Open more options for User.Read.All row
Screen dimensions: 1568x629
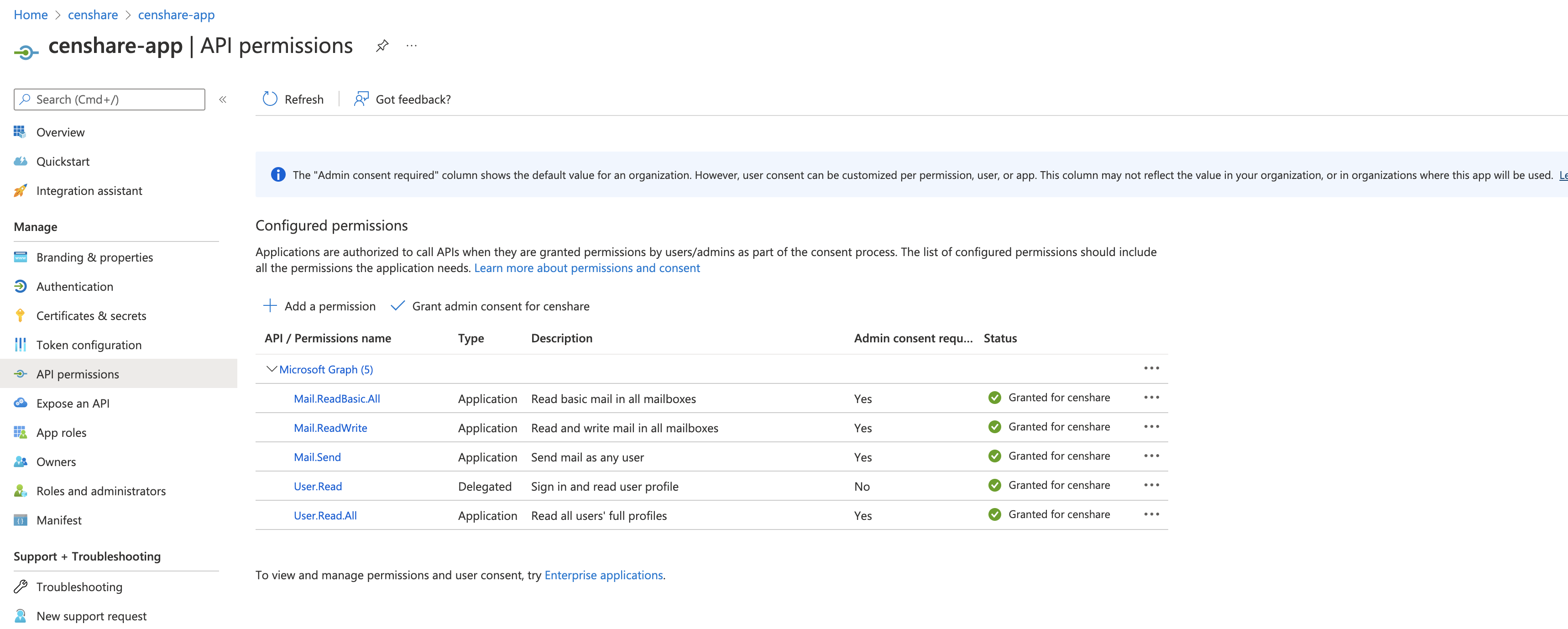coord(1151,514)
